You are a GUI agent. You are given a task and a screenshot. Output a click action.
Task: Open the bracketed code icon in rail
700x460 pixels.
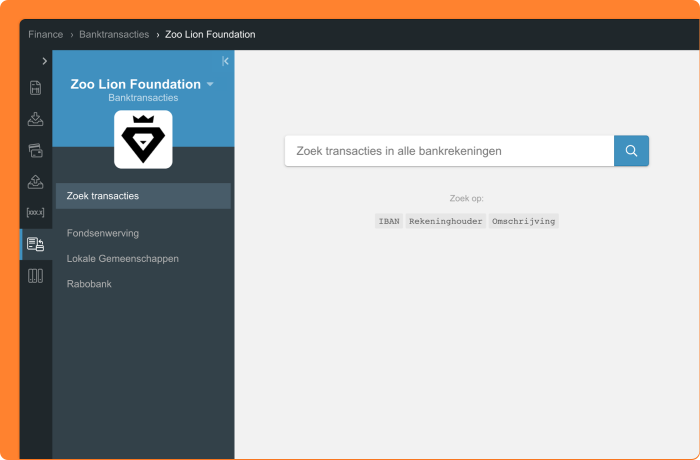35,213
